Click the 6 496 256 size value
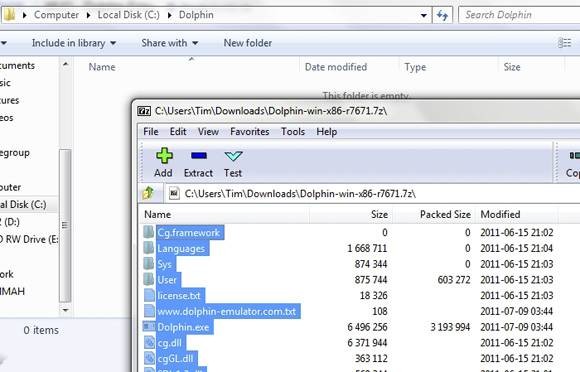The width and height of the screenshot is (580, 372). click(x=367, y=327)
